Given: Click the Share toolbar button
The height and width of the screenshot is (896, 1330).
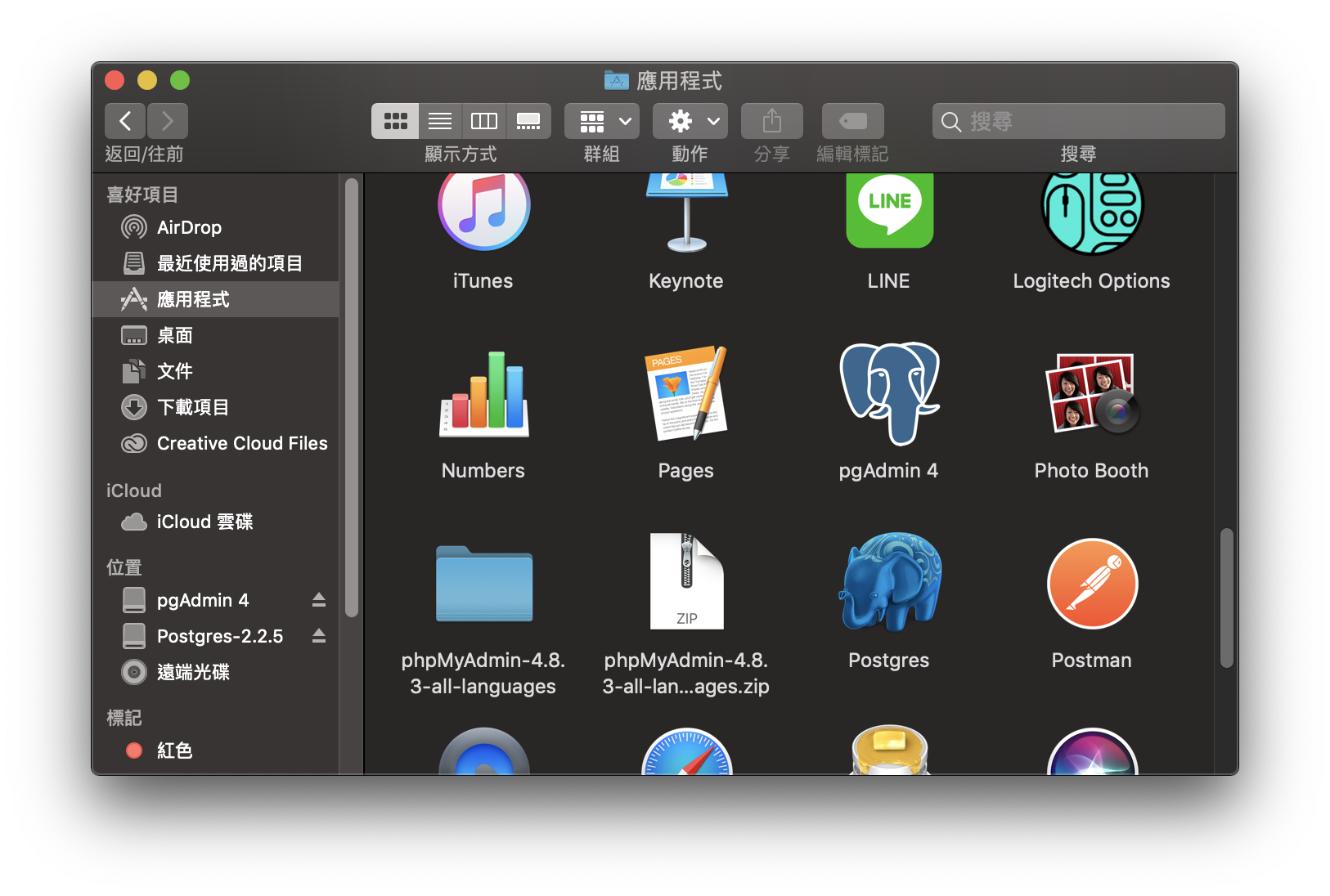Looking at the screenshot, I should point(772,121).
